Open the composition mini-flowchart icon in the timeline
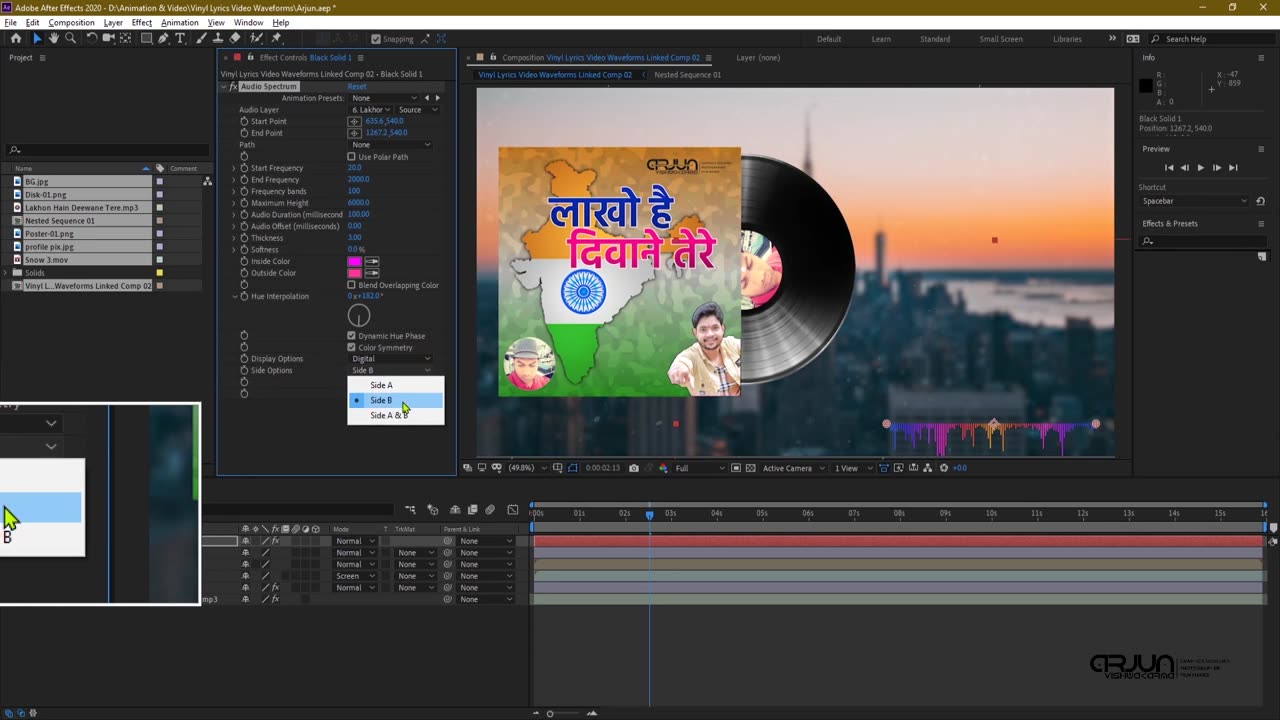 tap(410, 510)
